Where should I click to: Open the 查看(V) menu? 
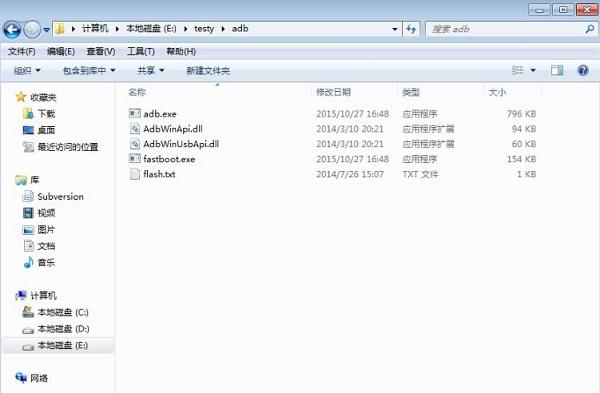[x=101, y=51]
